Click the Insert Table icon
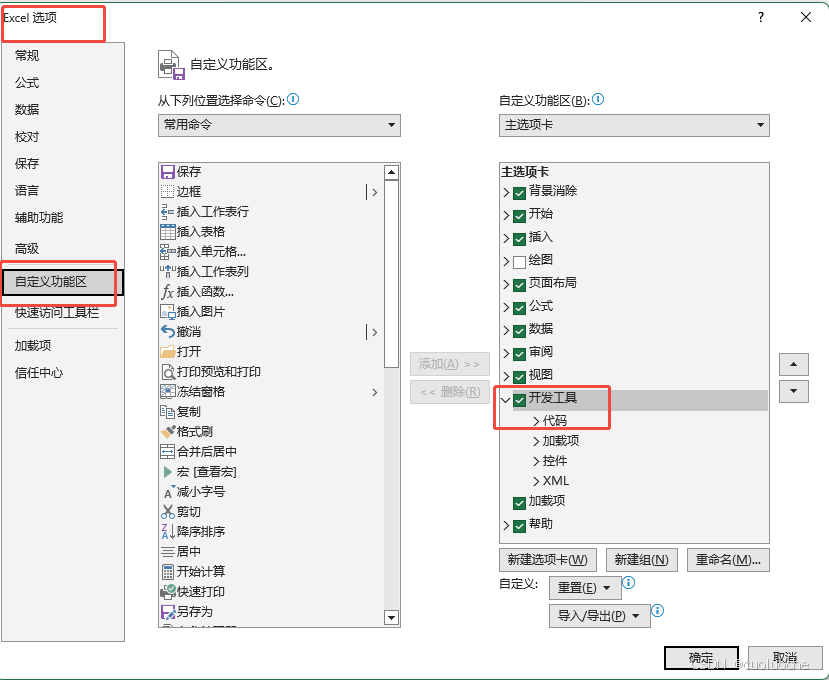 click(168, 232)
